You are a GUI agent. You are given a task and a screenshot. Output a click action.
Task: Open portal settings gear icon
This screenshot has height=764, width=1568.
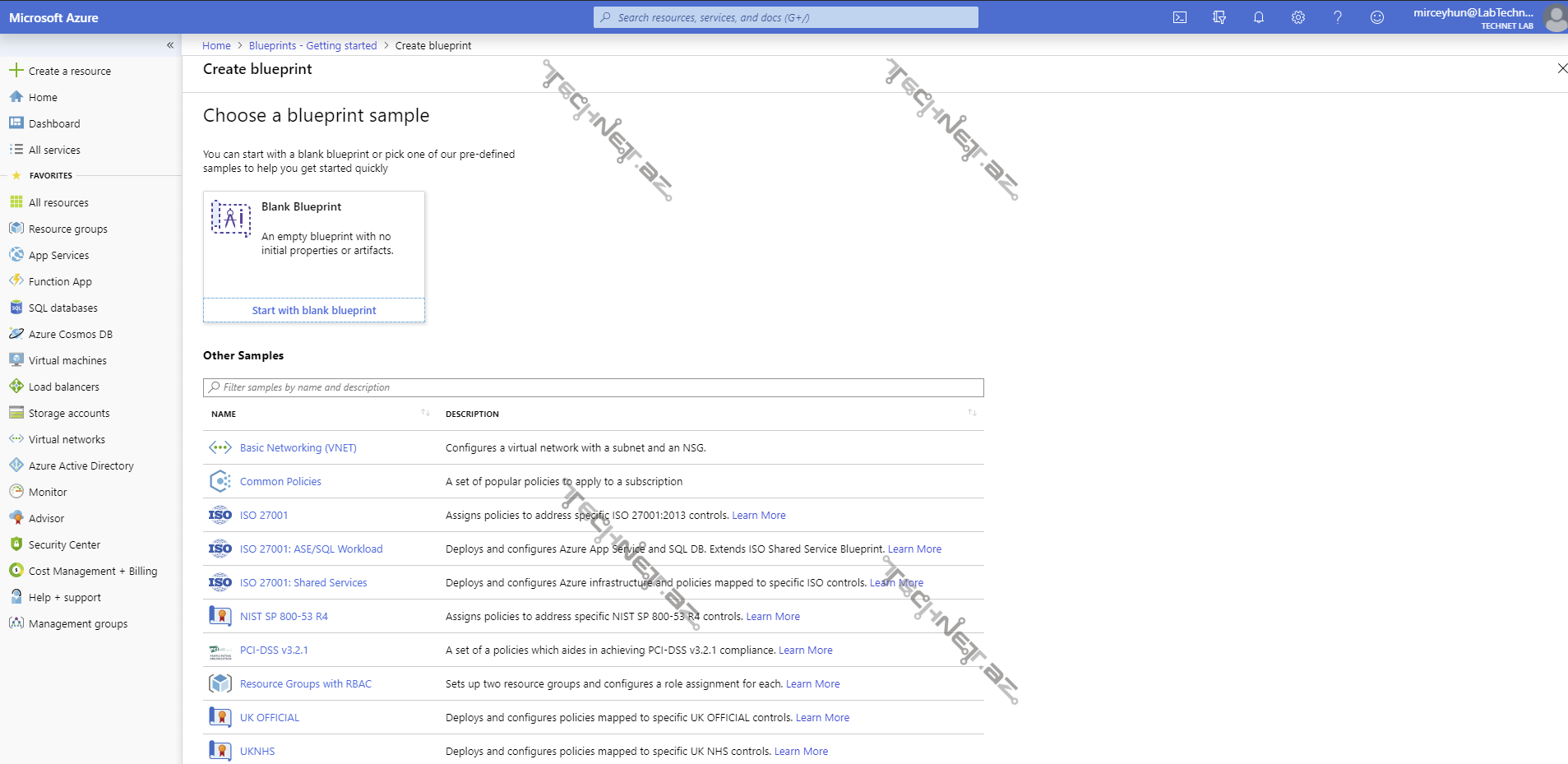coord(1298,17)
